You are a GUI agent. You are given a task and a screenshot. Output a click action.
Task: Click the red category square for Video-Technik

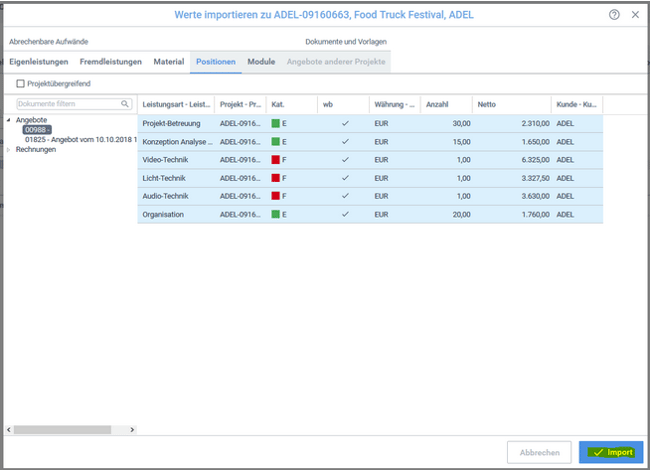point(276,160)
